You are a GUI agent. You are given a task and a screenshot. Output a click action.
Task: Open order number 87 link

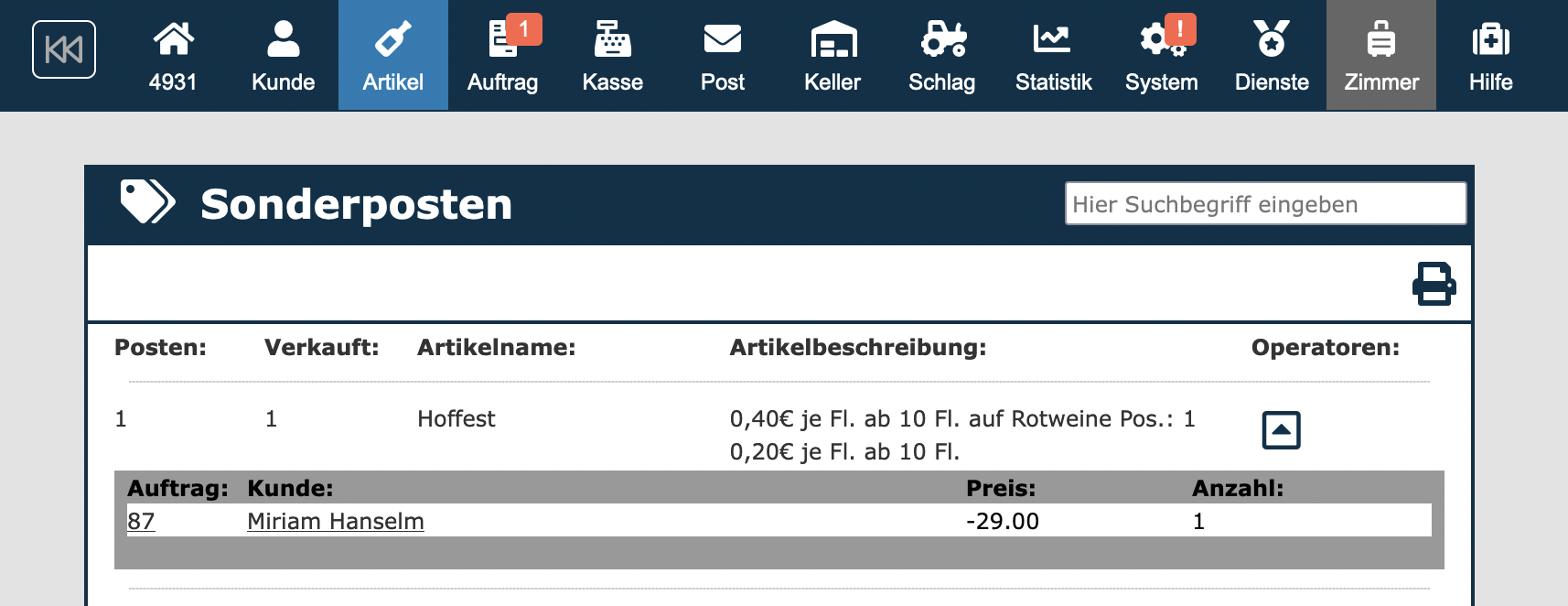[141, 522]
